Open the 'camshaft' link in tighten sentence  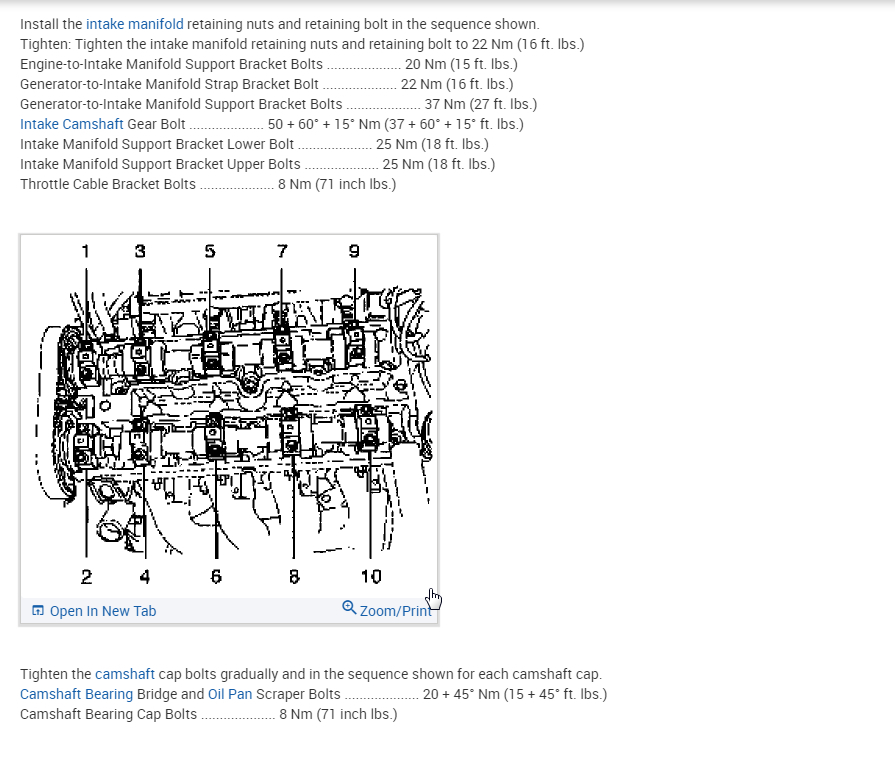coord(124,674)
